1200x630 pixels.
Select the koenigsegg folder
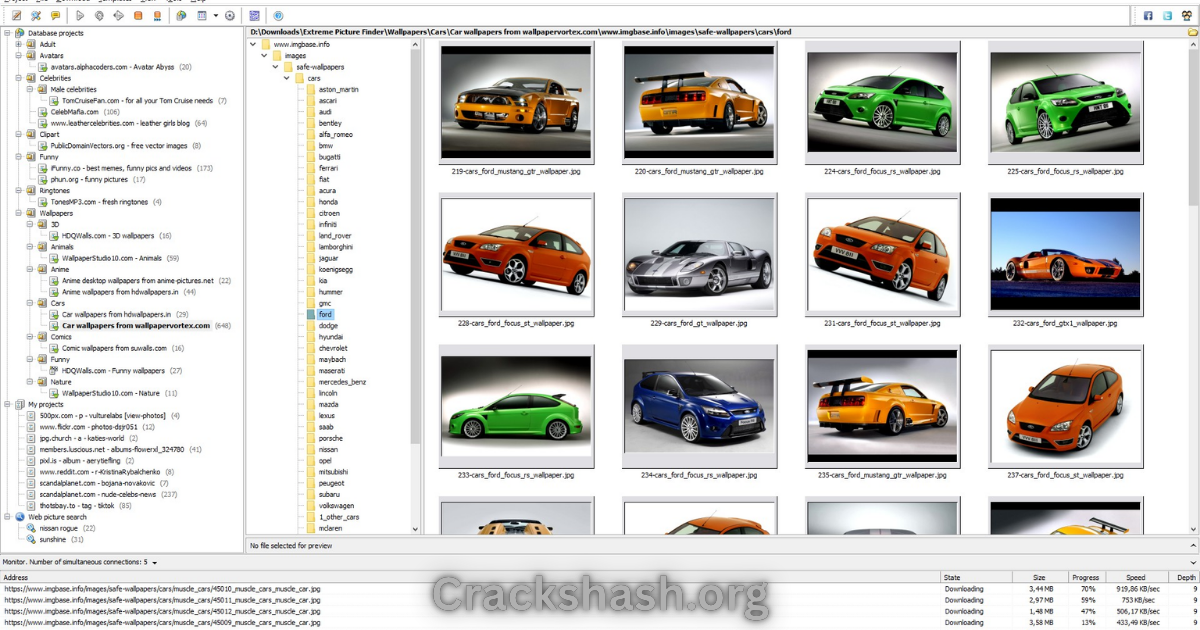coord(336,269)
